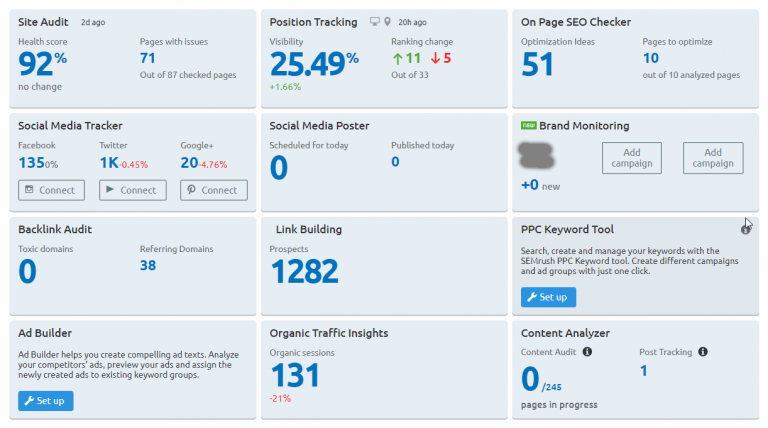
Task: Open the 71 pages with issues link
Action: pos(148,58)
